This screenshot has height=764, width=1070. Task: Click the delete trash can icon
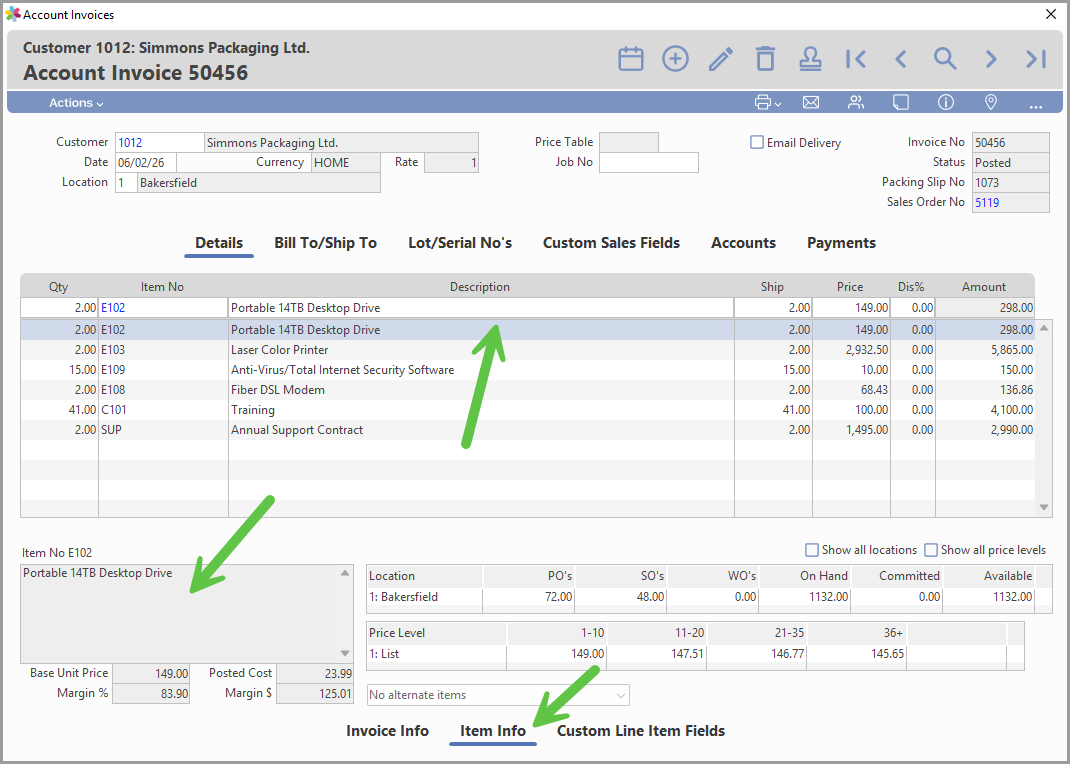(766, 59)
